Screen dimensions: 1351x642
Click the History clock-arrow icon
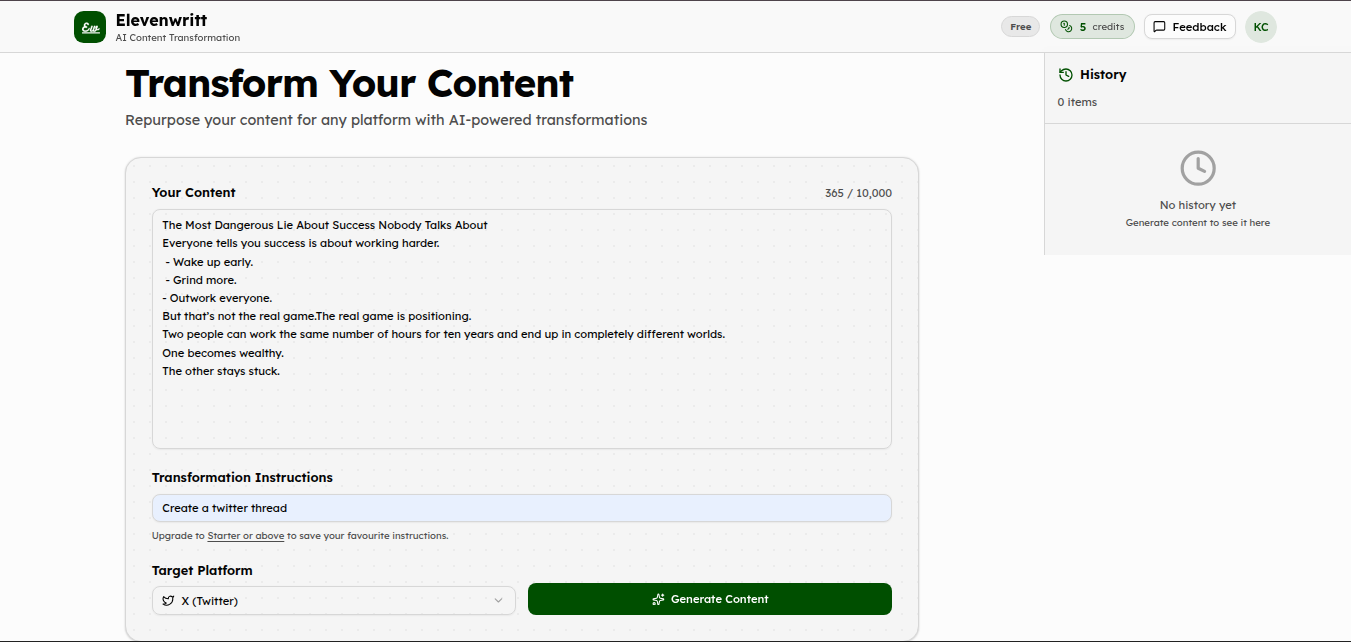[1065, 75]
